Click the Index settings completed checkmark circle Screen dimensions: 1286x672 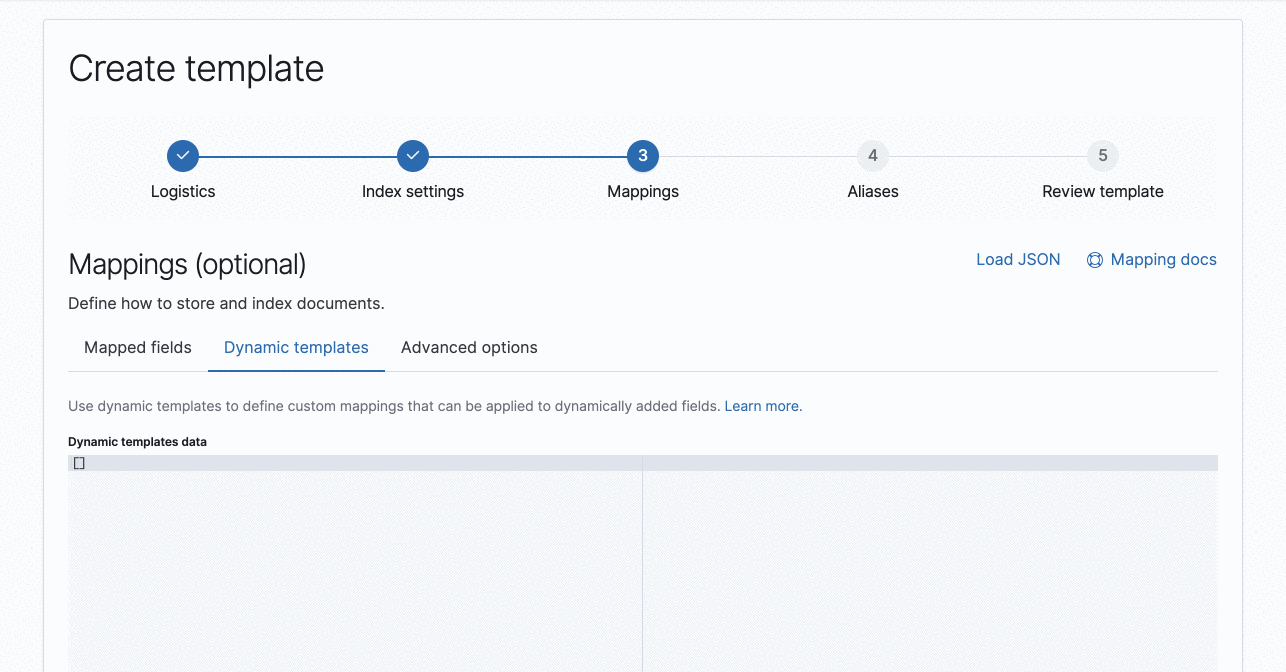tap(413, 156)
